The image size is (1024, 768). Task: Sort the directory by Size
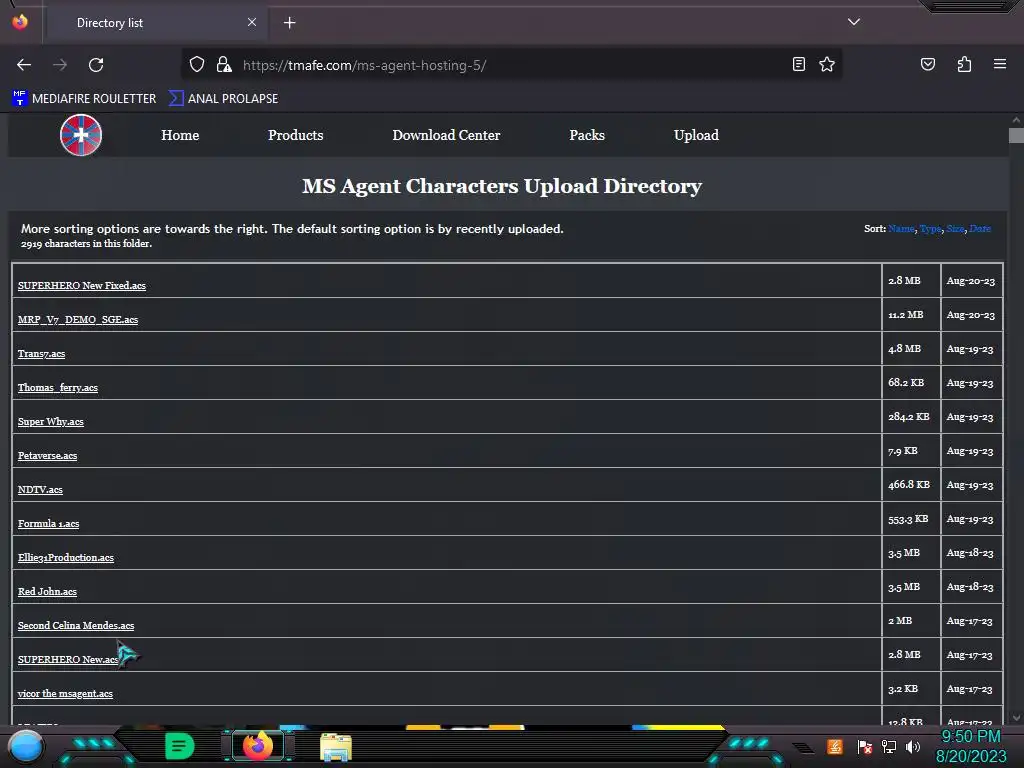pos(955,229)
